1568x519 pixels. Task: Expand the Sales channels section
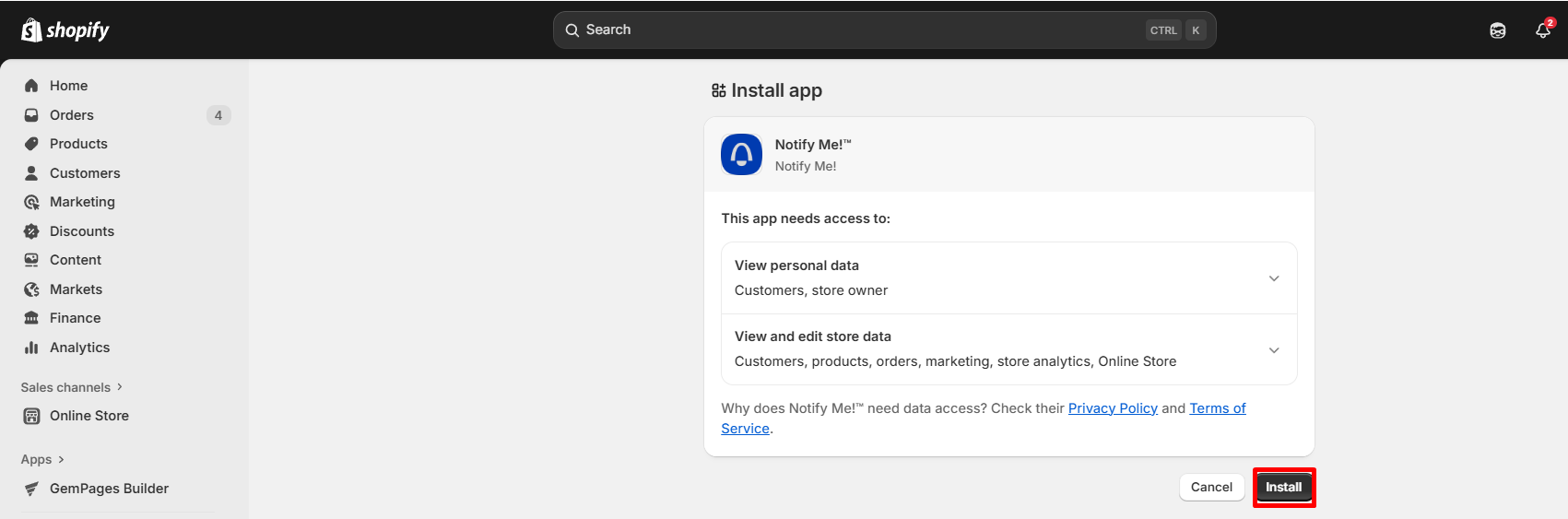(71, 387)
